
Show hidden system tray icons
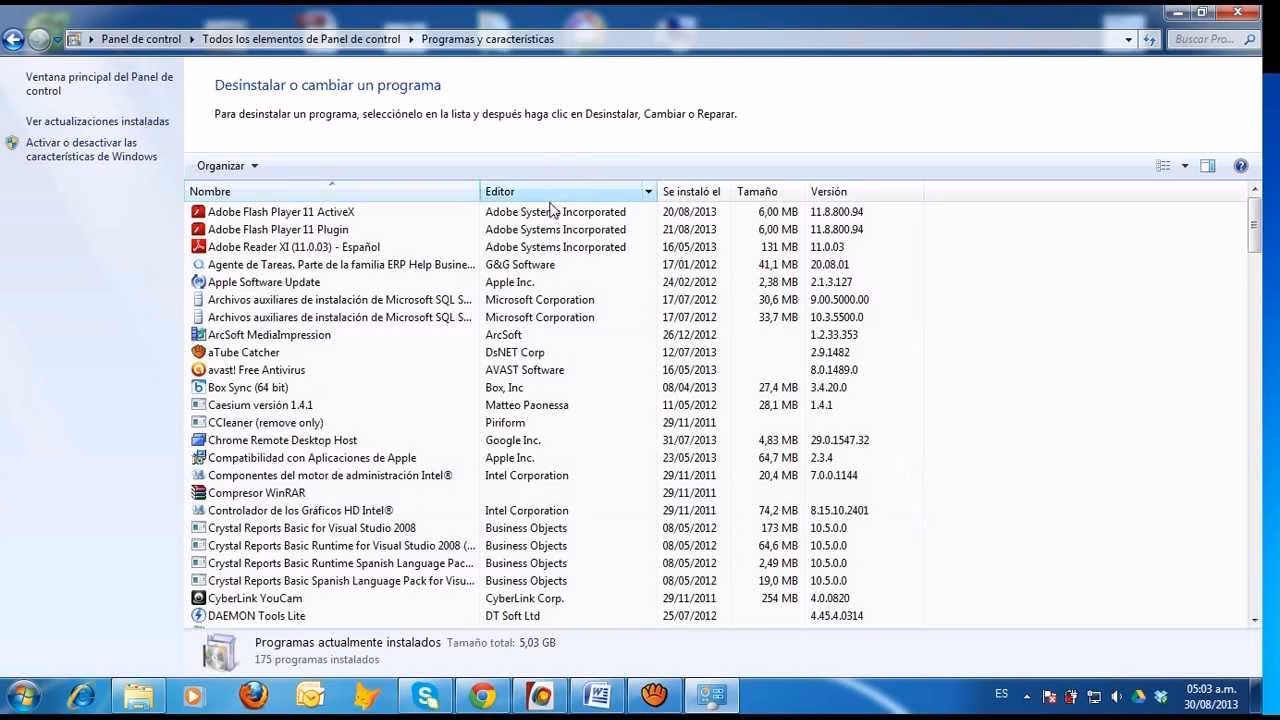click(1029, 697)
